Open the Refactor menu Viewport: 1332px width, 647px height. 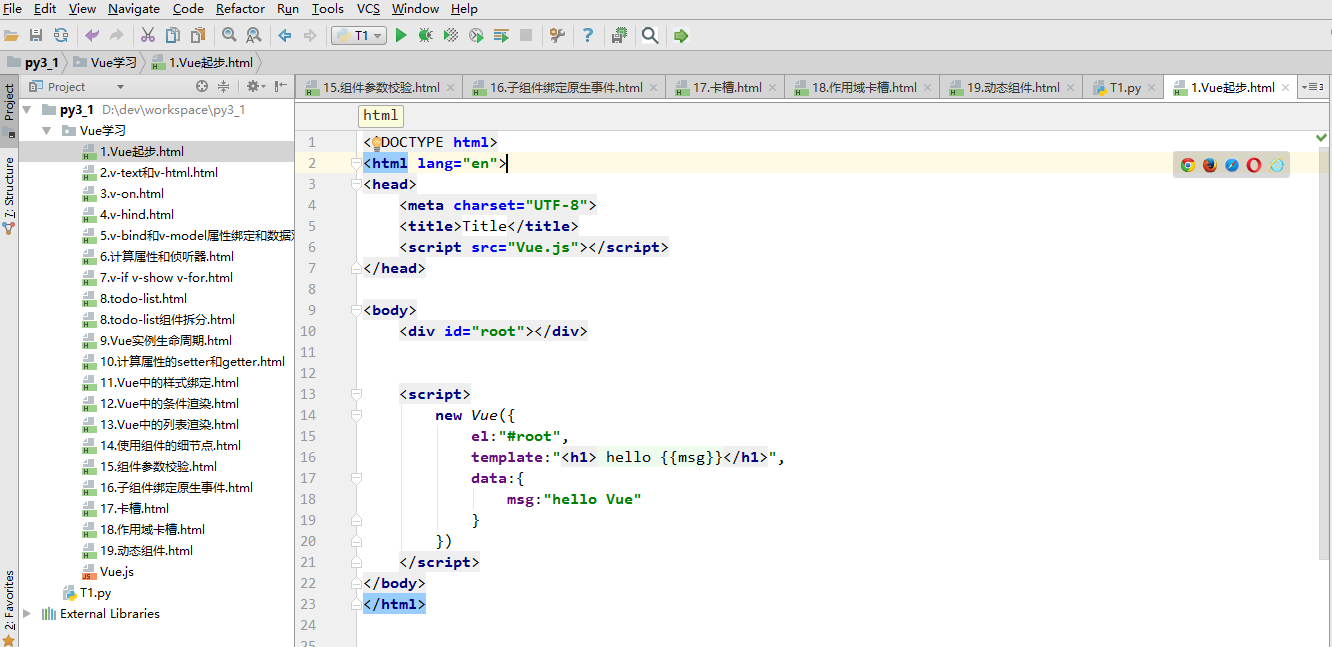(240, 9)
